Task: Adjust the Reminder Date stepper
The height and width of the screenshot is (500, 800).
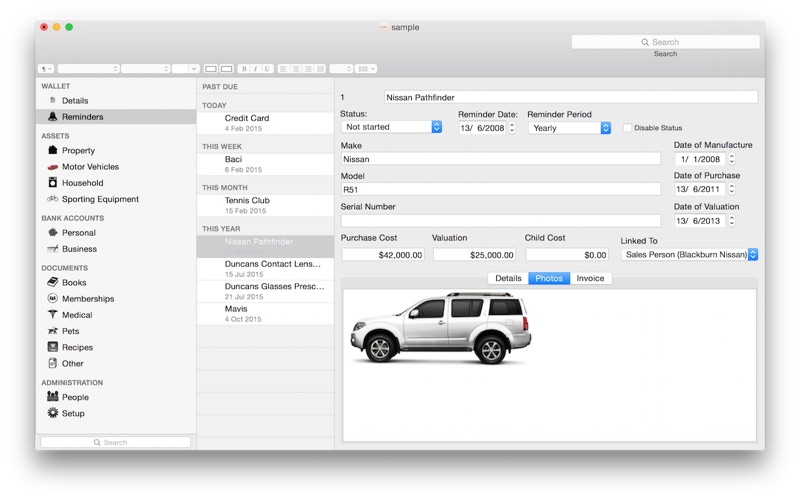Action: coord(512,128)
